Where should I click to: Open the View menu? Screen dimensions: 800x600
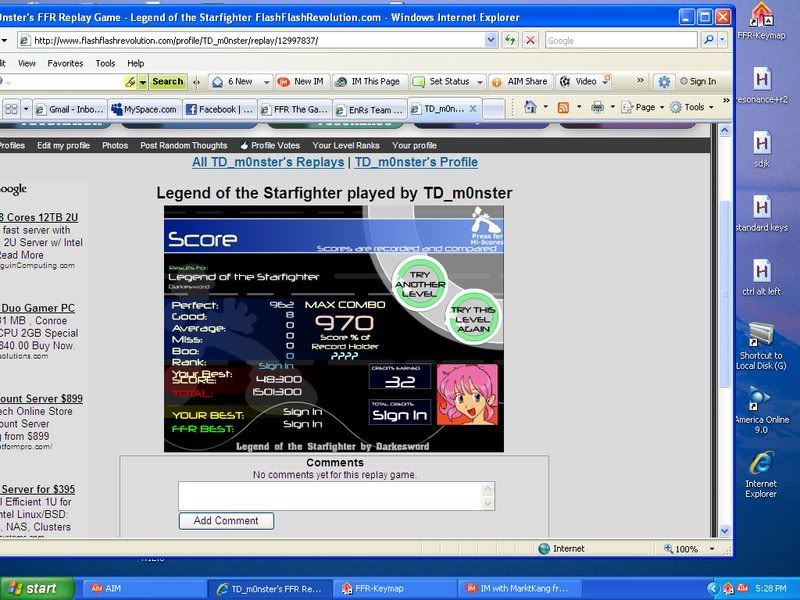tap(27, 63)
